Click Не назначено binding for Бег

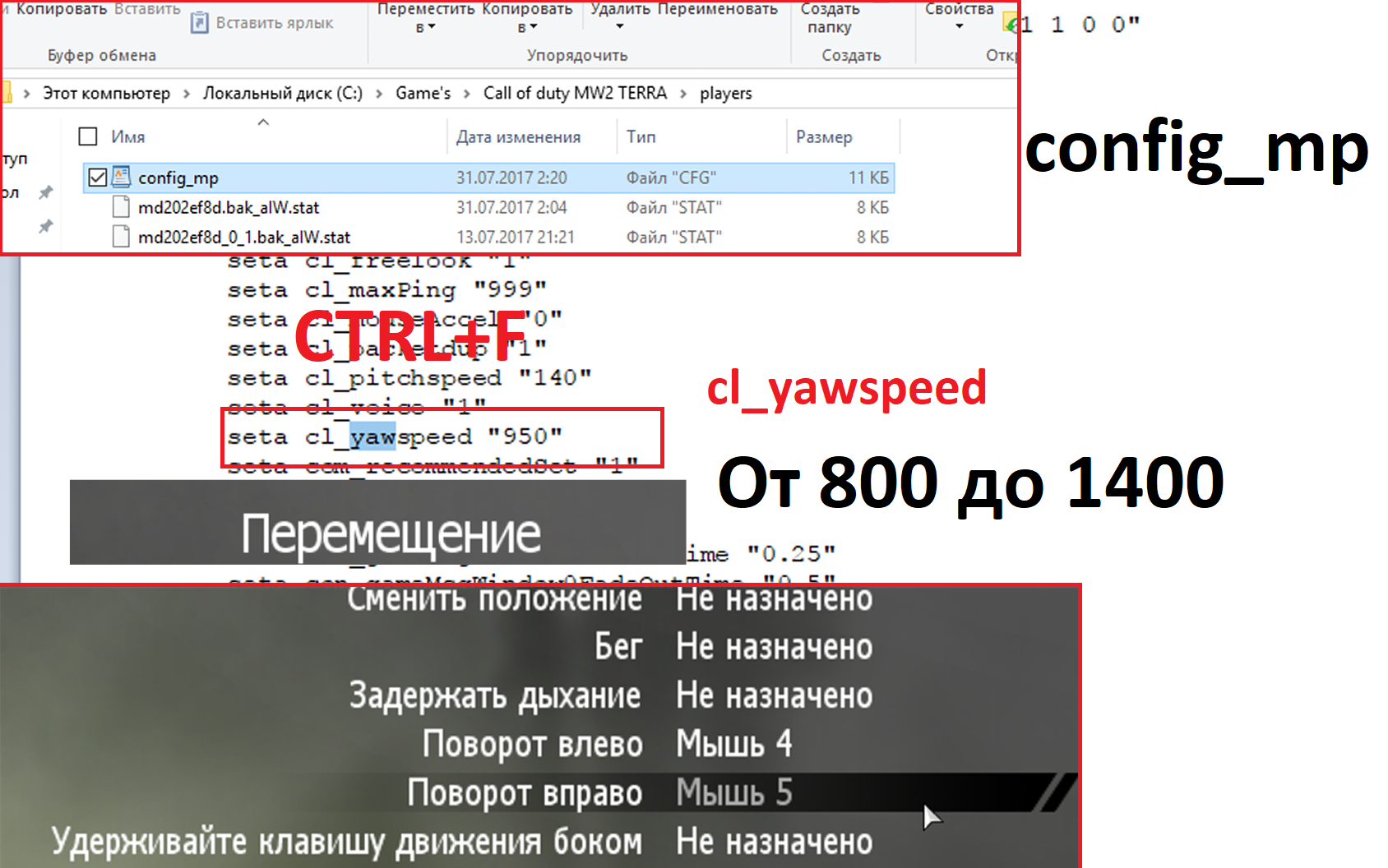(x=775, y=647)
